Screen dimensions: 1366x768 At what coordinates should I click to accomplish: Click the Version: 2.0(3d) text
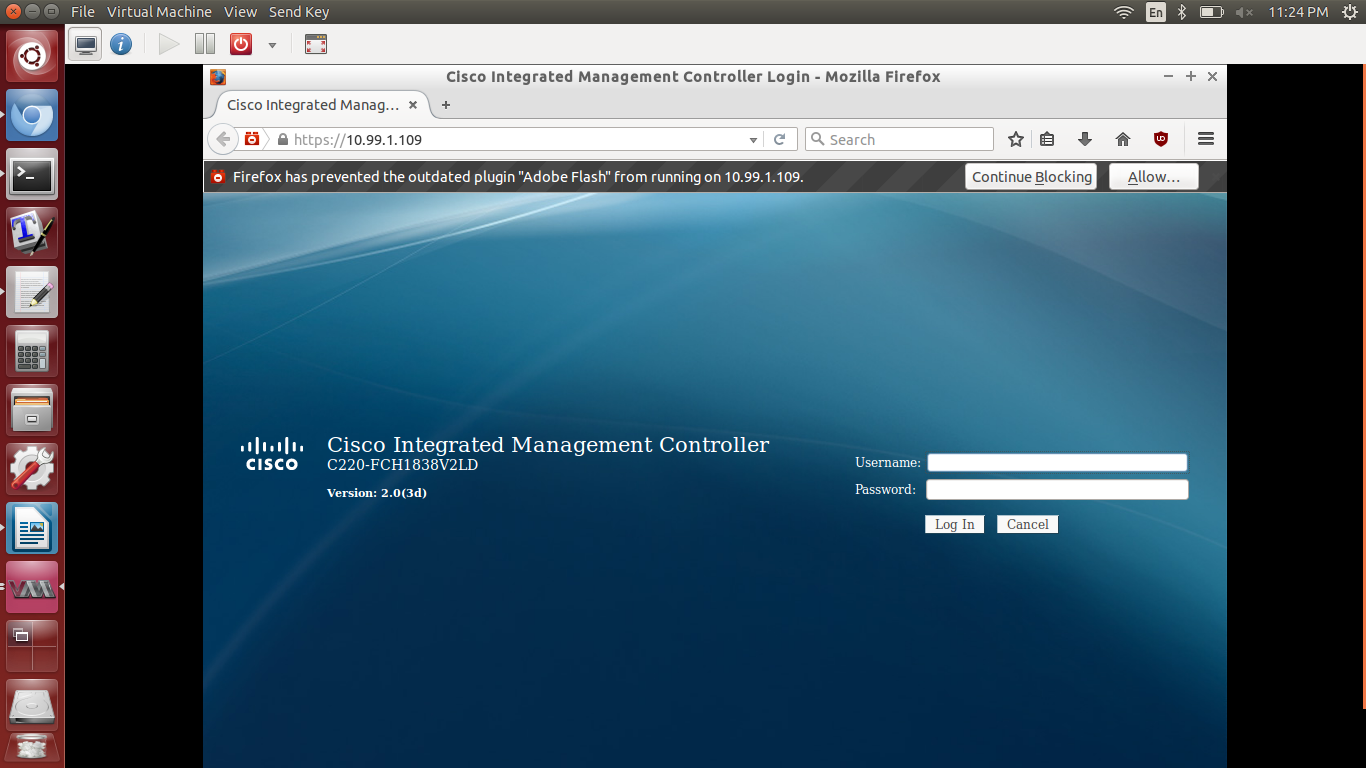pos(377,493)
